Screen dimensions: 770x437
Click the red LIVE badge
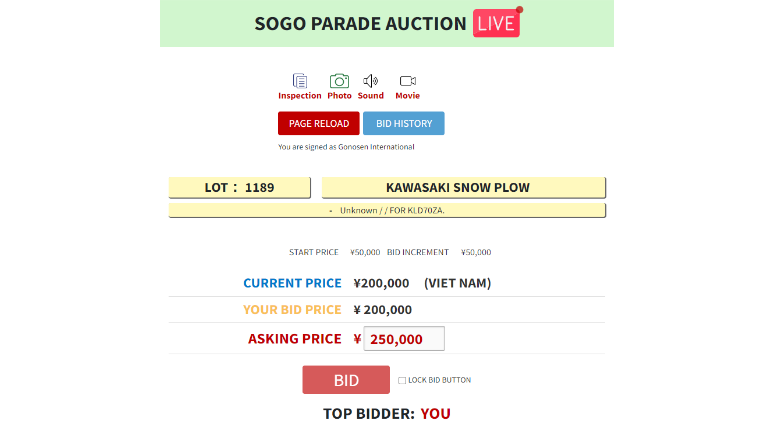click(x=497, y=24)
